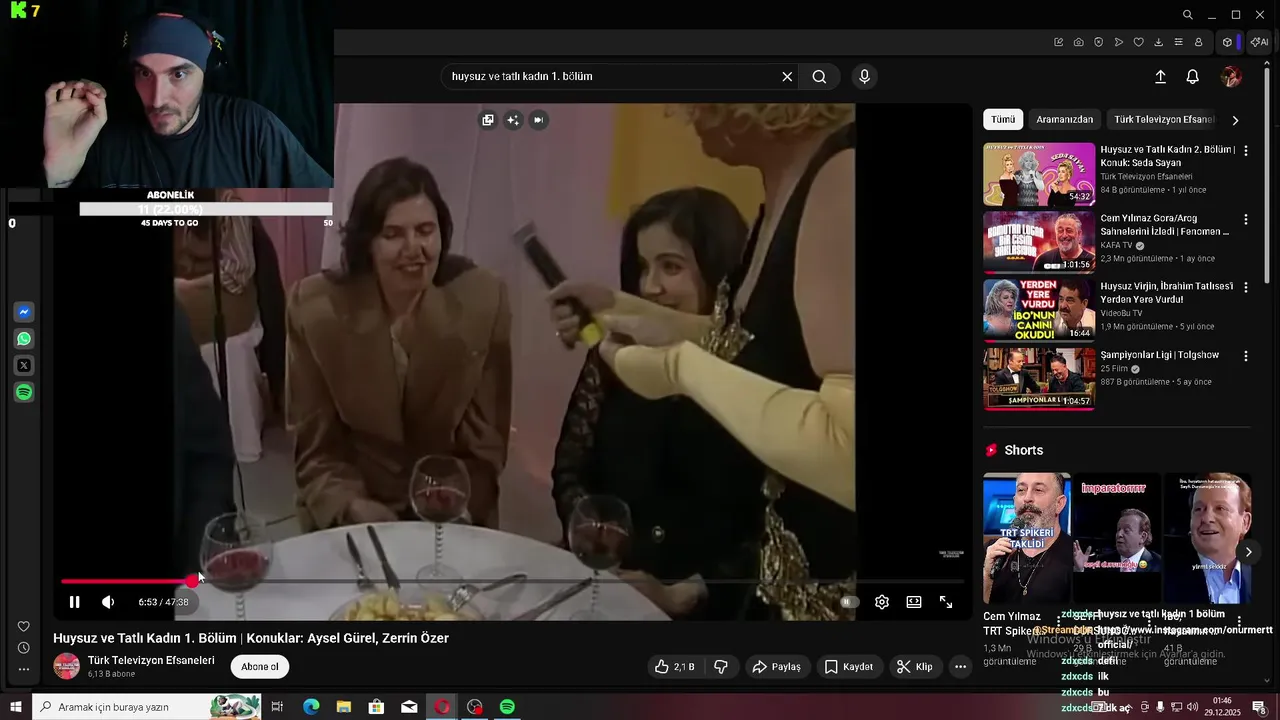This screenshot has height=720, width=1280.
Task: Open File Explorer from the taskbar
Action: point(343,707)
